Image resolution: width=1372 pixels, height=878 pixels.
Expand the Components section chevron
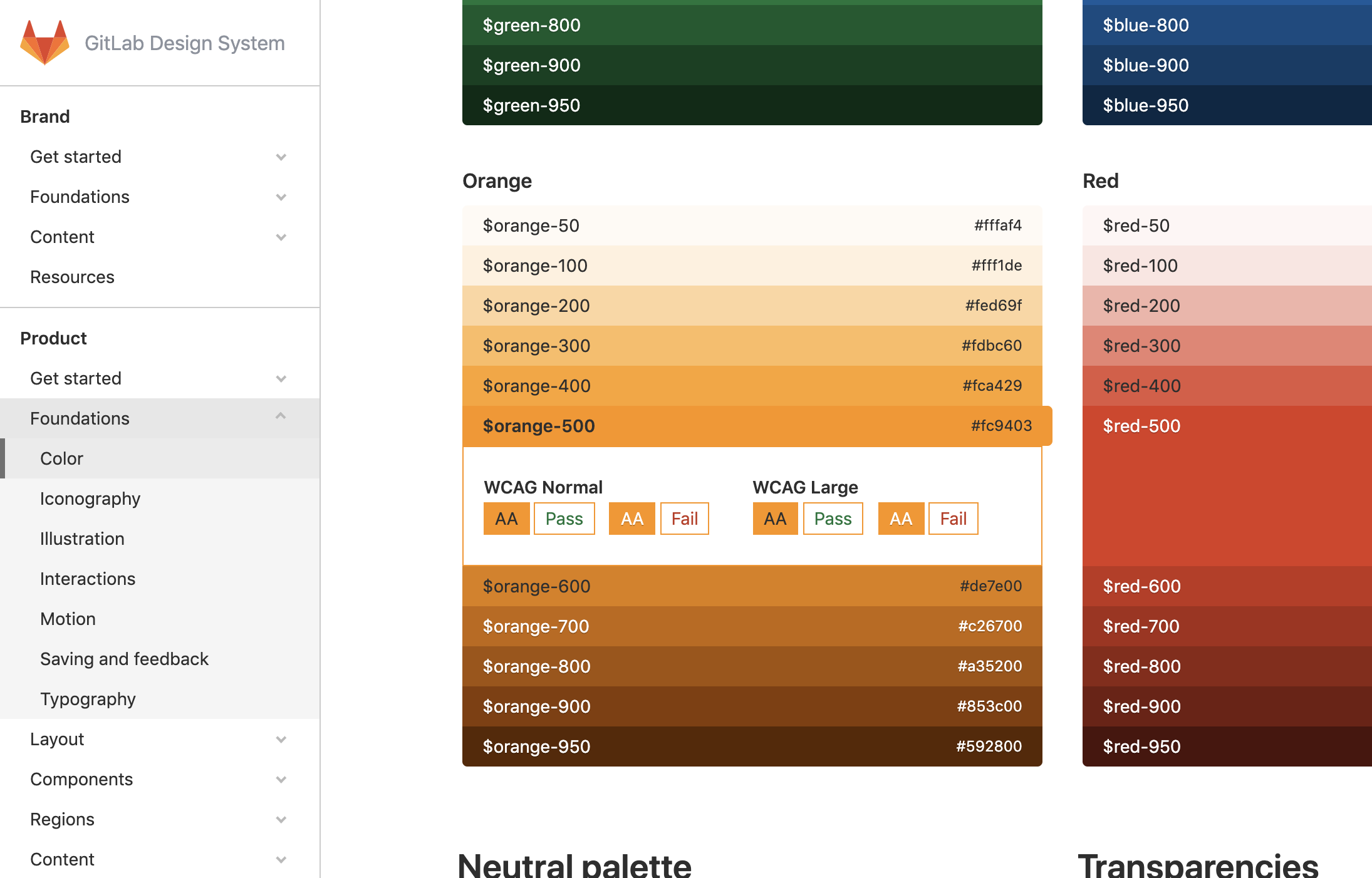click(281, 780)
